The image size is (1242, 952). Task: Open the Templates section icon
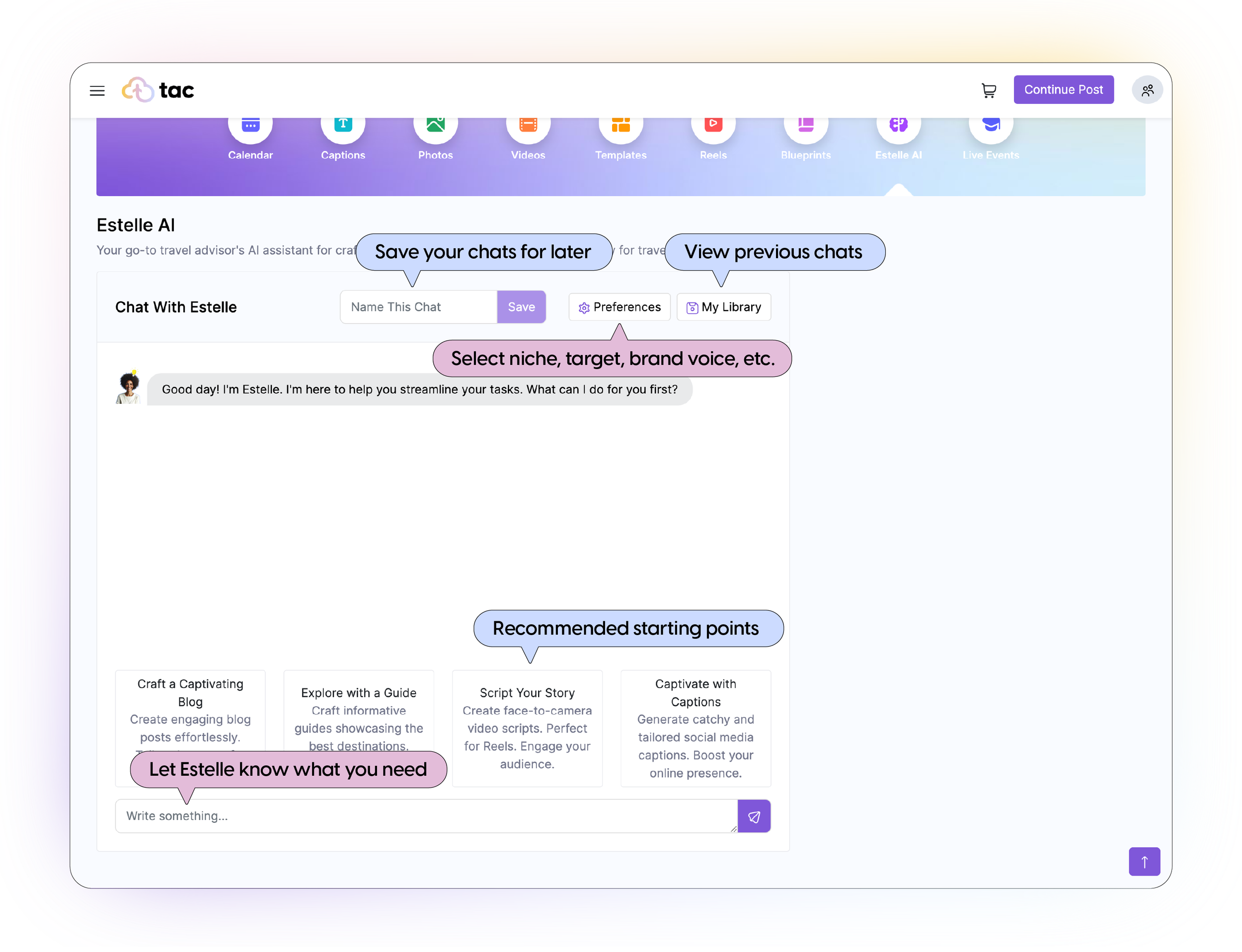(620, 127)
